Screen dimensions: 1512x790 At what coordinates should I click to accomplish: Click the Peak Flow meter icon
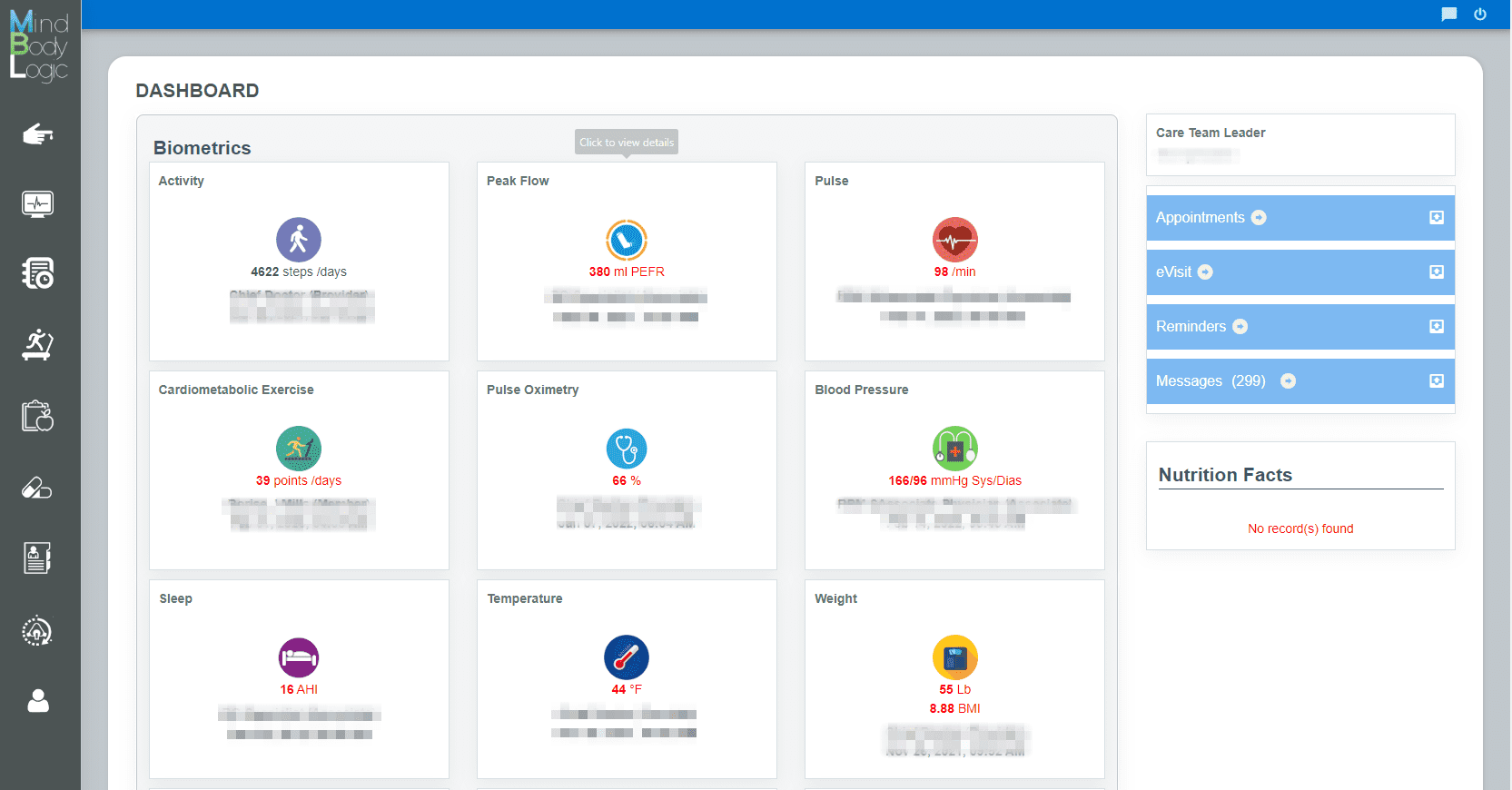pyautogui.click(x=627, y=240)
